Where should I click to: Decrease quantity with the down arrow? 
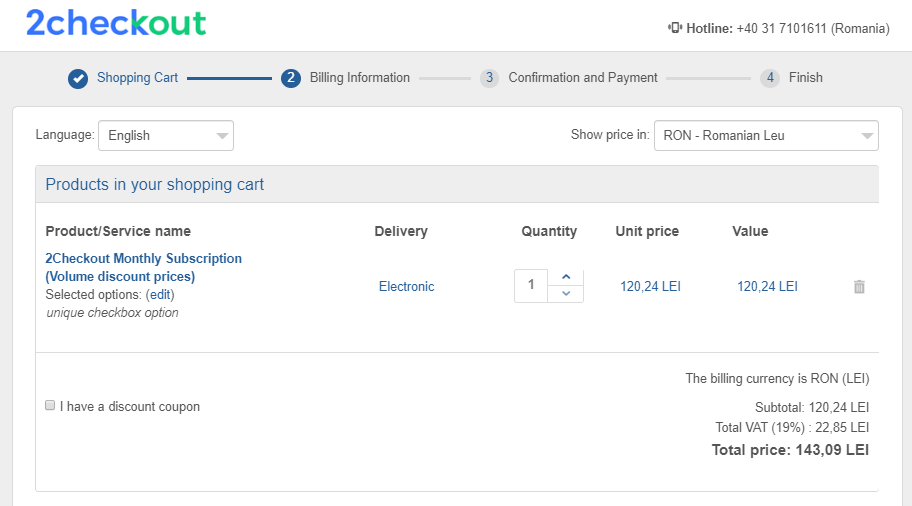tap(566, 294)
